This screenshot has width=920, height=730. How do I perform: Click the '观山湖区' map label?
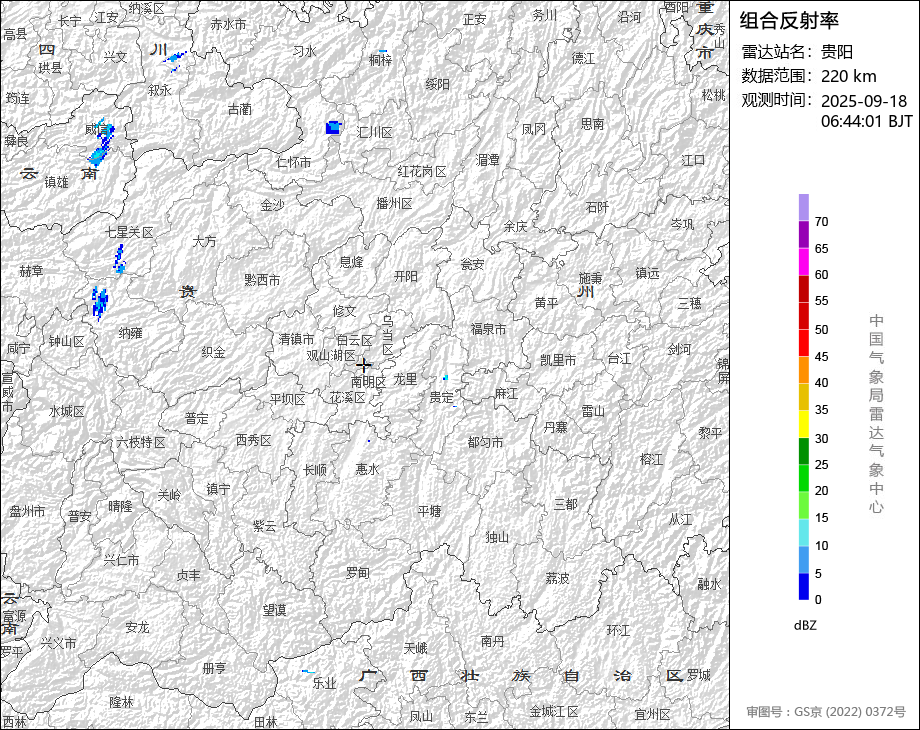(x=331, y=356)
